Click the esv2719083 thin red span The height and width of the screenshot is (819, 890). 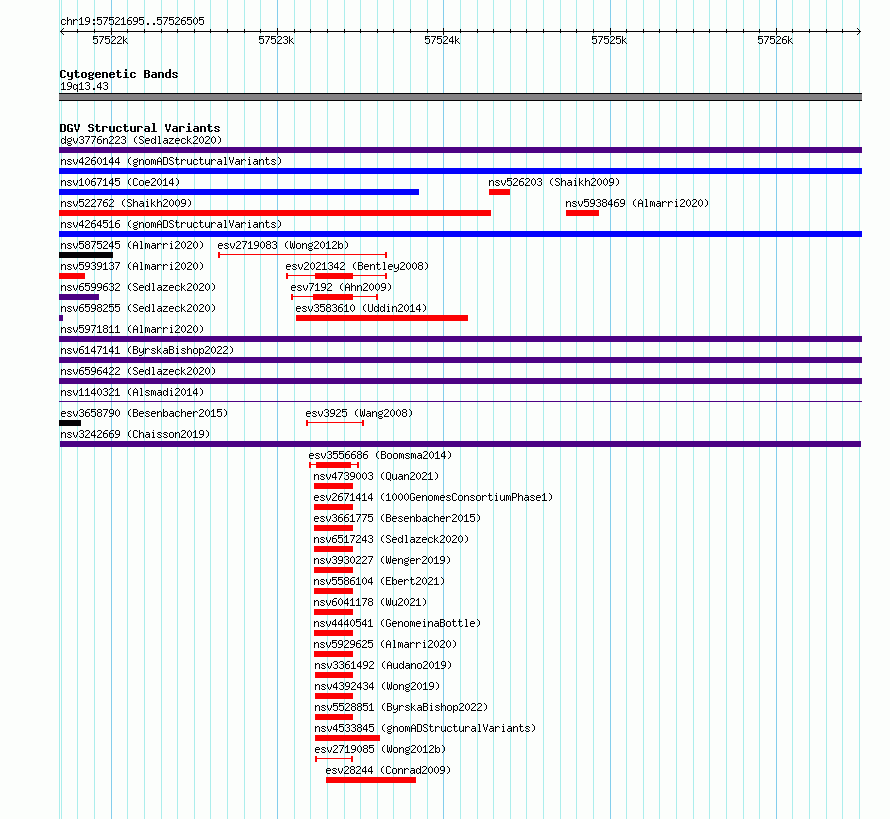tap(303, 255)
